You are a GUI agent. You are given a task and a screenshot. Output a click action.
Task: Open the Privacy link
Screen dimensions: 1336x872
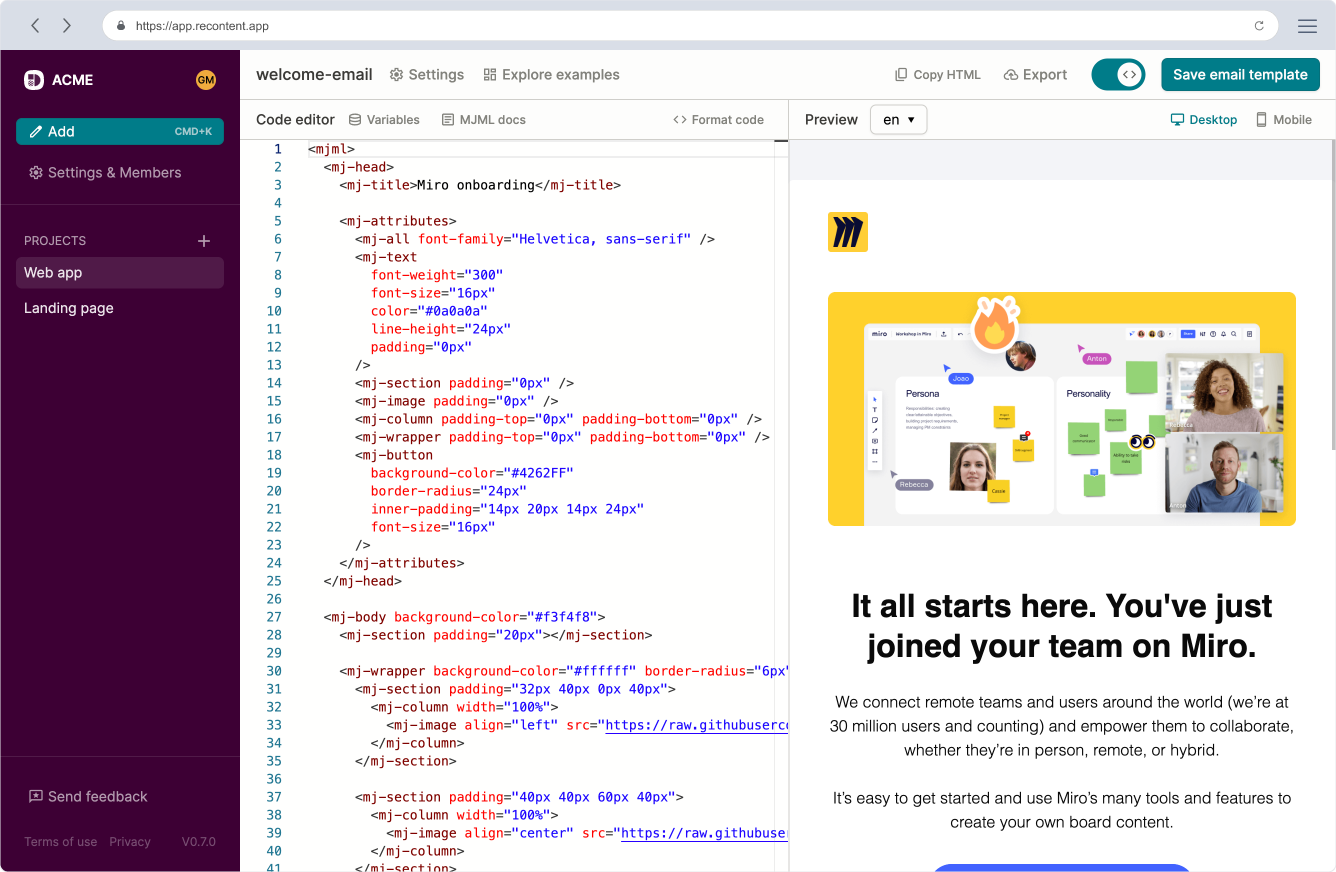(130, 842)
